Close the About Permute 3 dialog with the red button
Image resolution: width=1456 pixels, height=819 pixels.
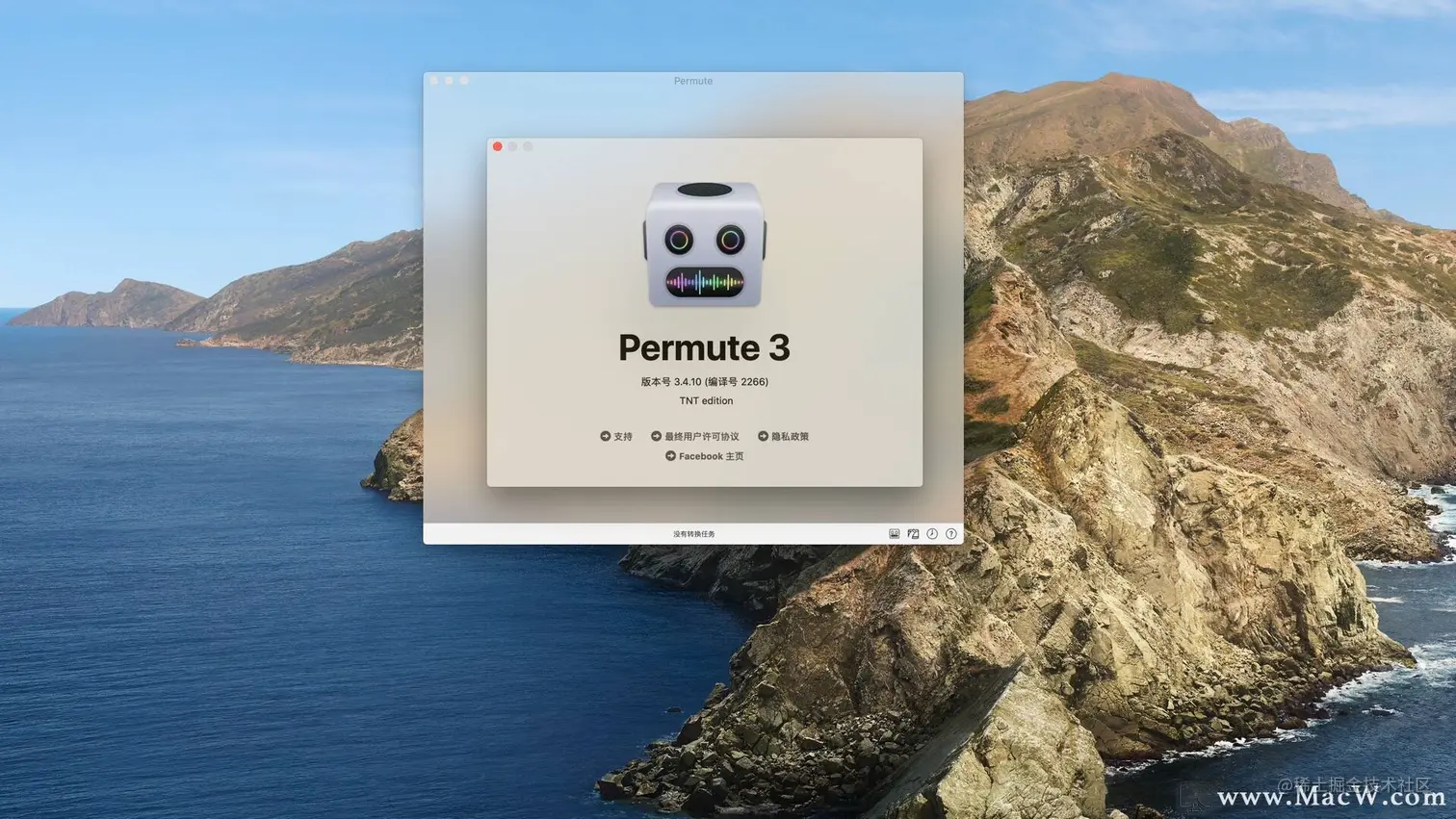tap(498, 146)
